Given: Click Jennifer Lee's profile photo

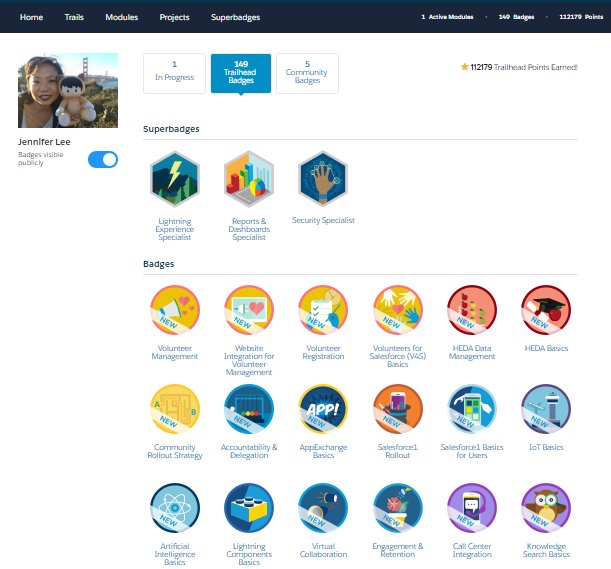Looking at the screenshot, I should (68, 90).
